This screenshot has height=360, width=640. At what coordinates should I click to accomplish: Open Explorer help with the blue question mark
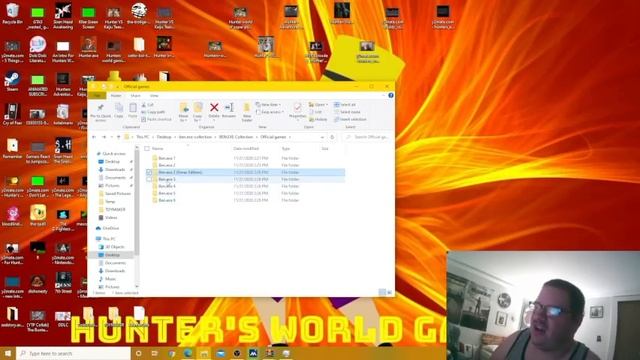click(391, 95)
